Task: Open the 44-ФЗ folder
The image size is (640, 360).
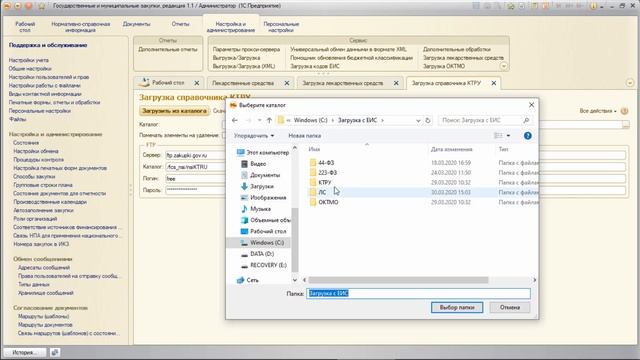Action: (x=326, y=163)
